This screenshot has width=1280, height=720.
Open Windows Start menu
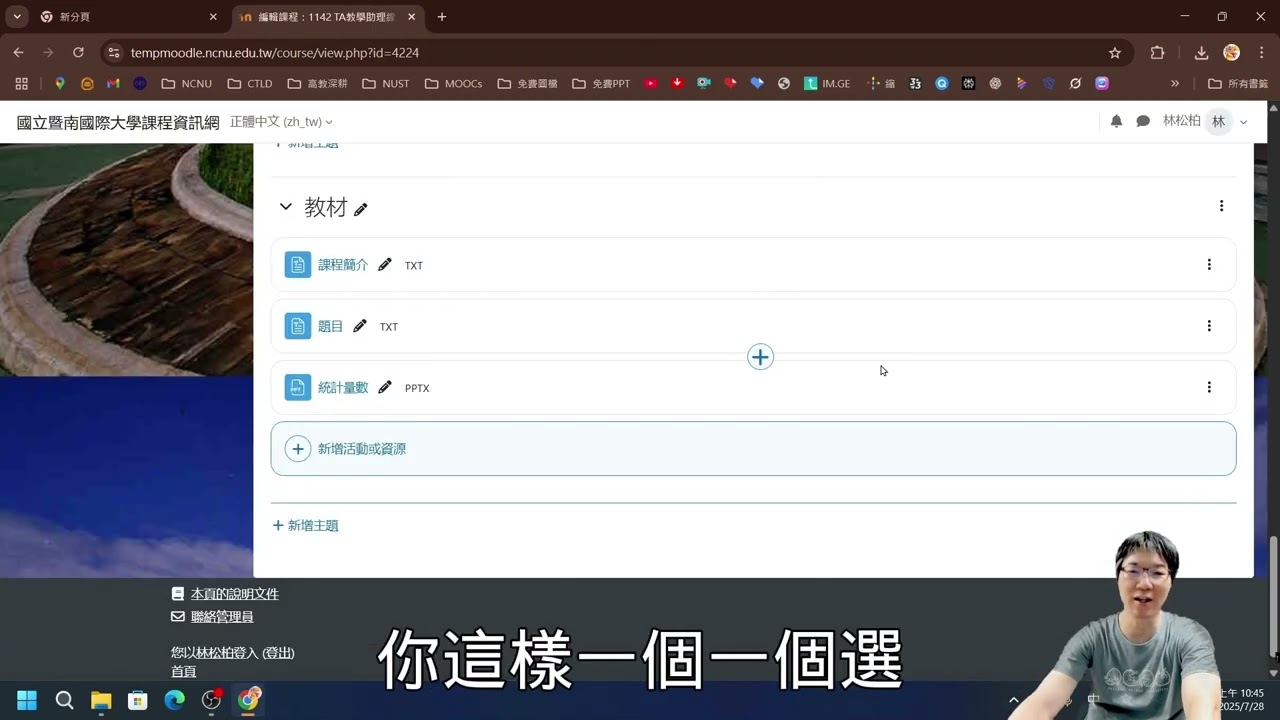[x=27, y=700]
